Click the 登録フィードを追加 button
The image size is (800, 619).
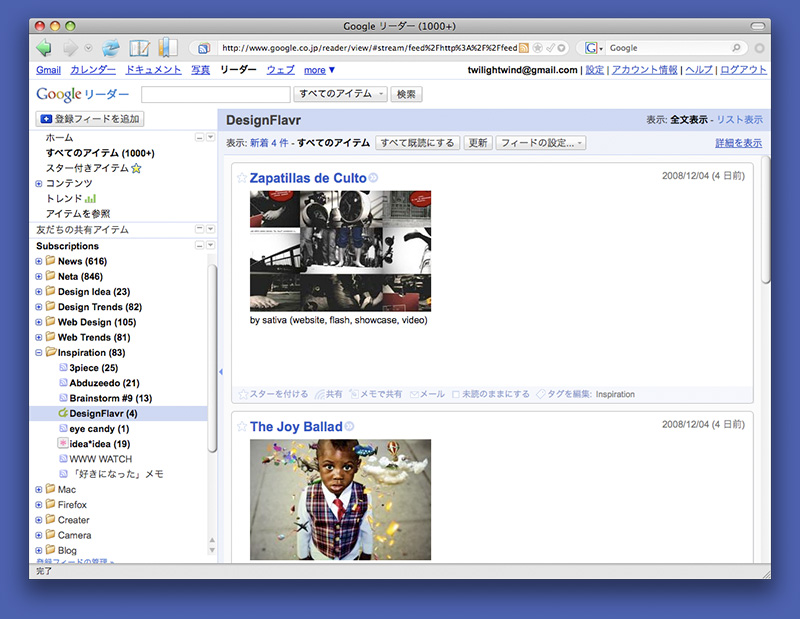click(90, 119)
